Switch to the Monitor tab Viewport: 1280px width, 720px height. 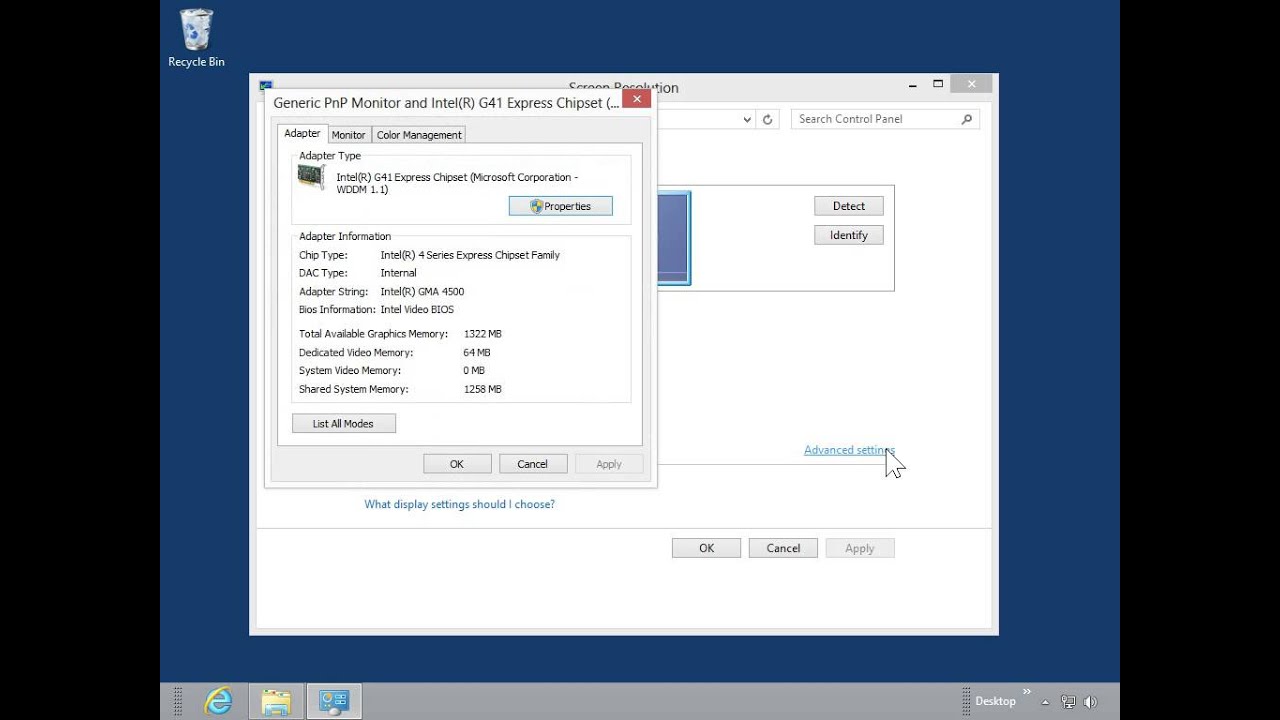point(348,135)
